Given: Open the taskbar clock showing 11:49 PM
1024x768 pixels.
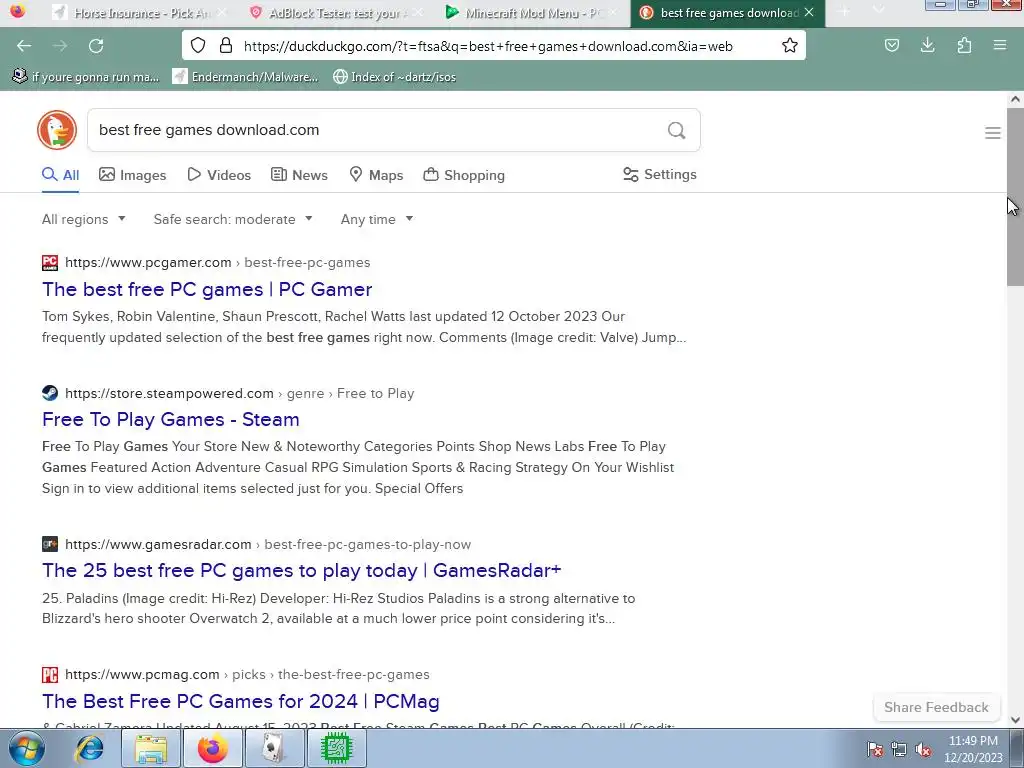Looking at the screenshot, I should click(x=973, y=748).
